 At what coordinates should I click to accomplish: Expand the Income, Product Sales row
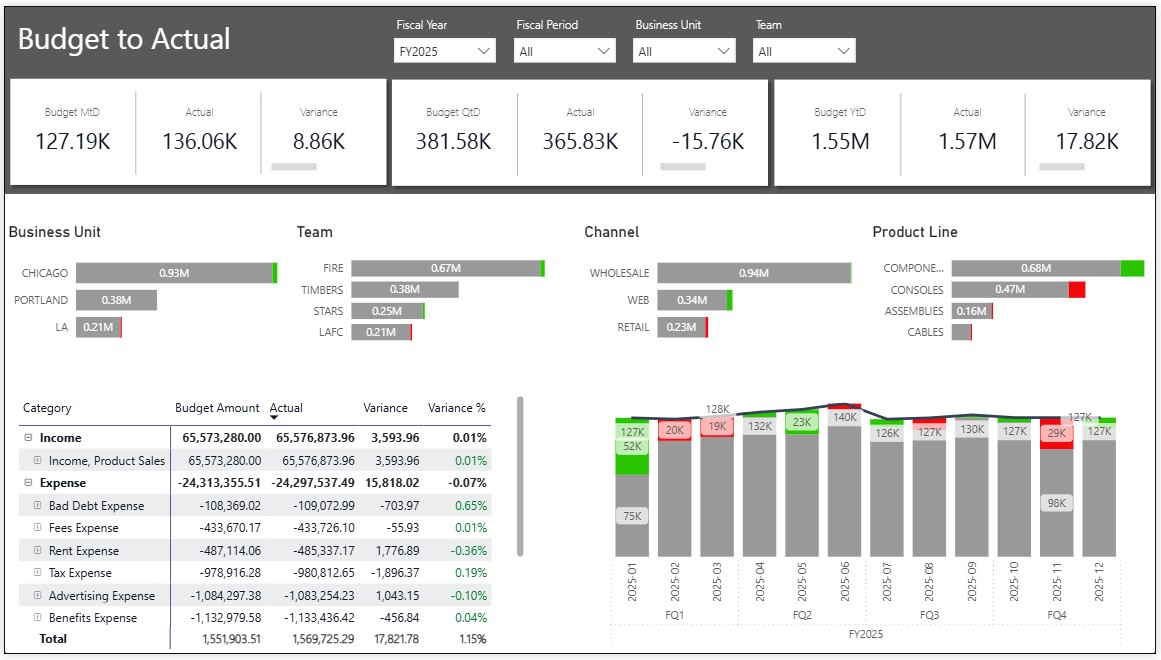pos(37,460)
